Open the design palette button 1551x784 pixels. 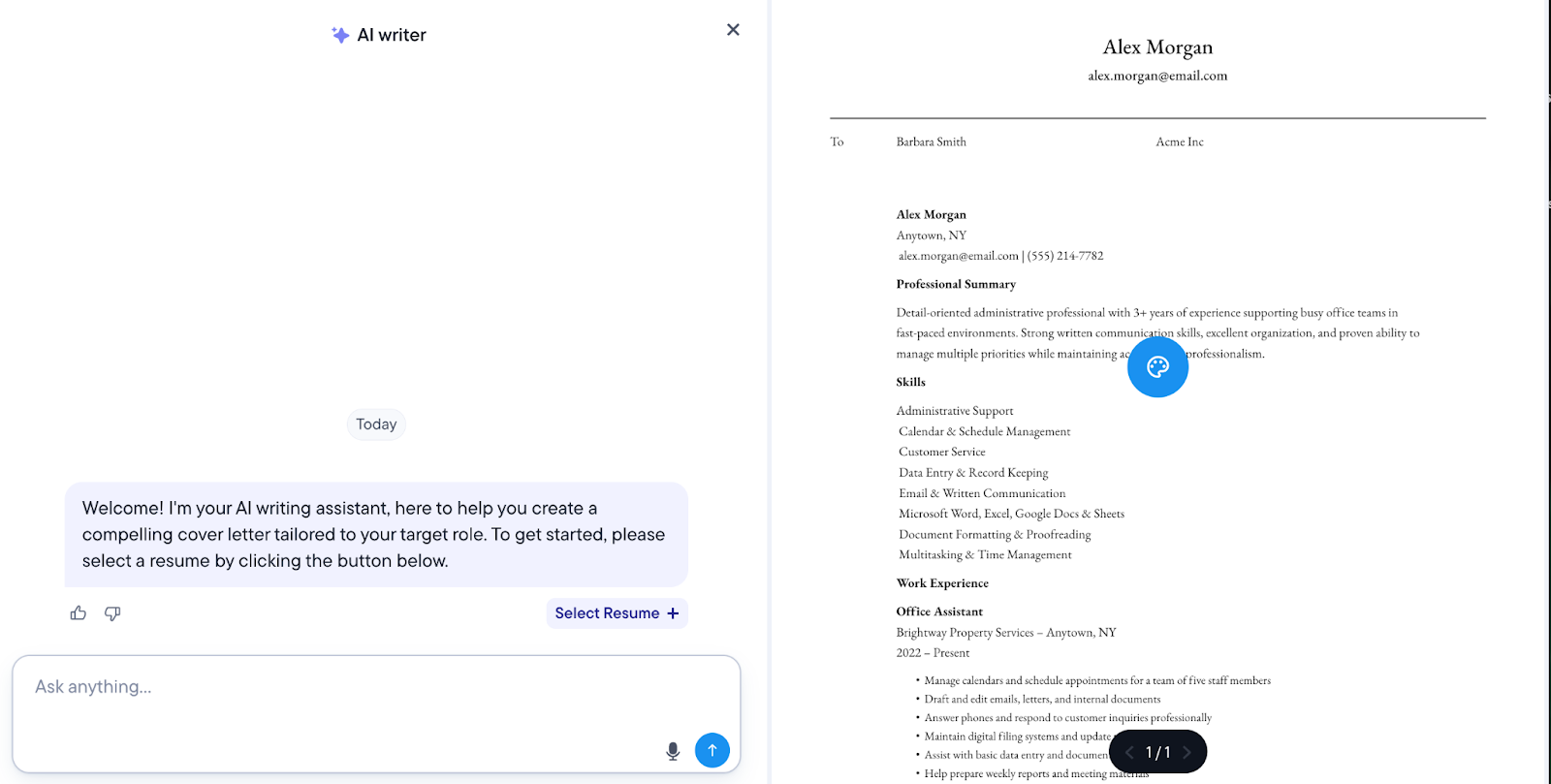coord(1157,367)
